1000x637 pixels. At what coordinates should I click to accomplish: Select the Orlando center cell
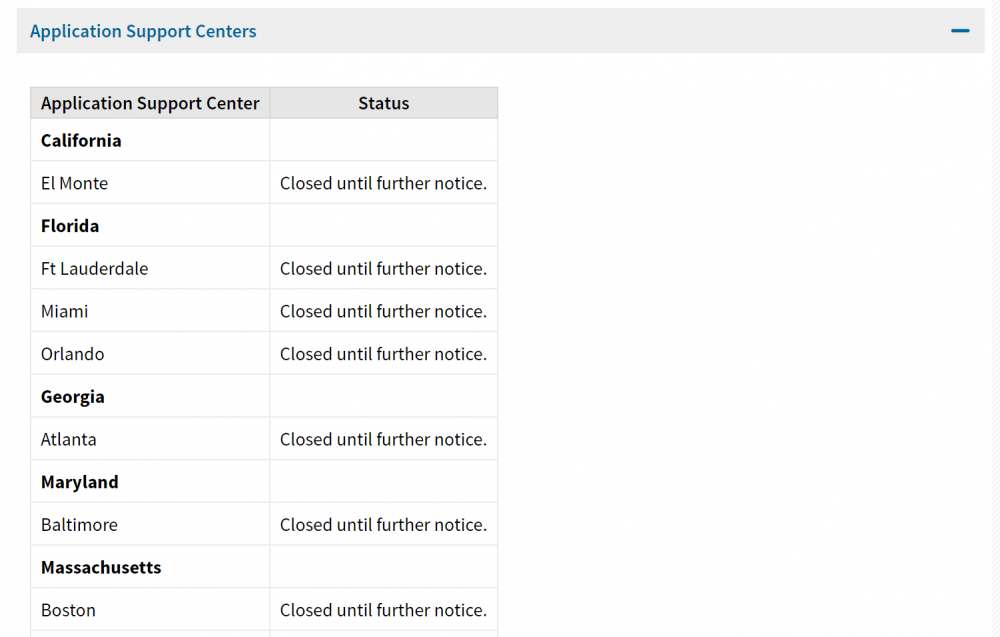pos(150,354)
